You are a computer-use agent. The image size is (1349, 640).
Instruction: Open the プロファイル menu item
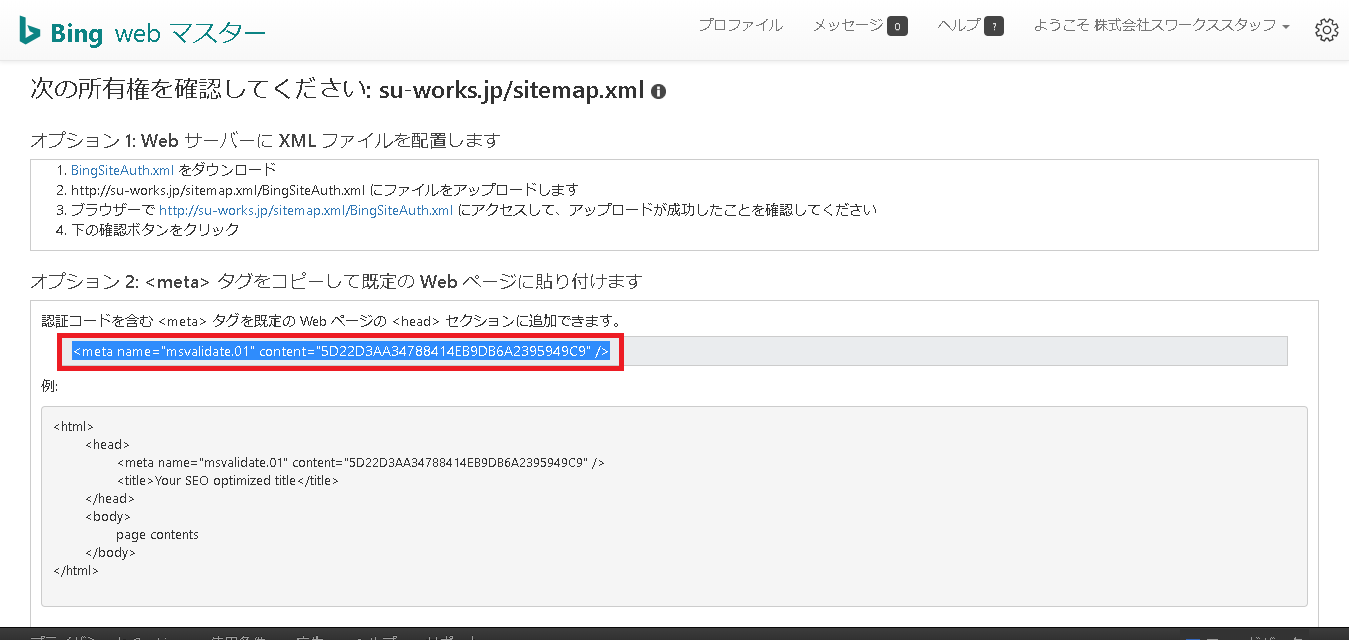click(x=740, y=26)
